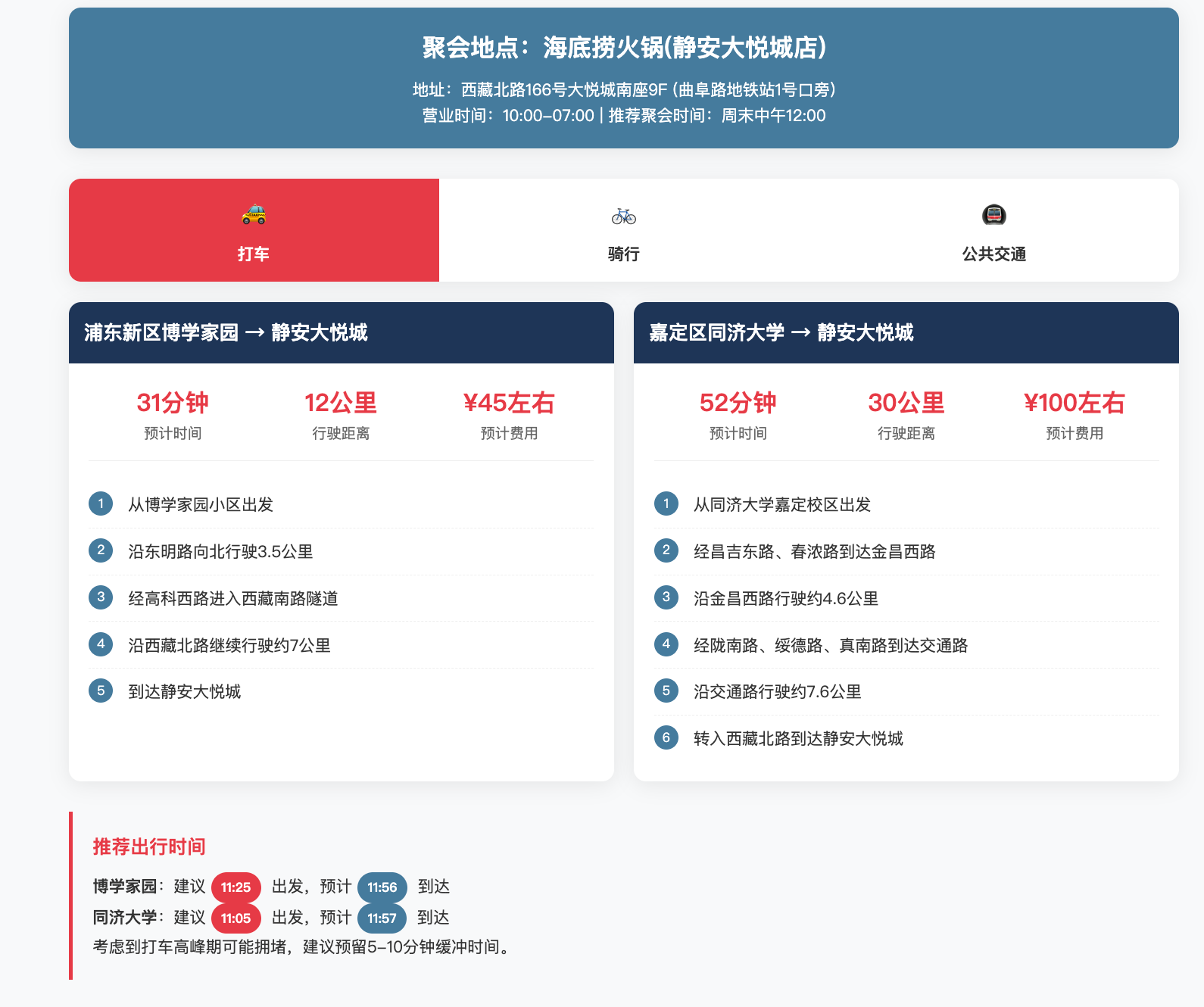
Task: Click header 嘉定区同济大学 → 静安大悦城
Action: pyautogui.click(x=906, y=332)
